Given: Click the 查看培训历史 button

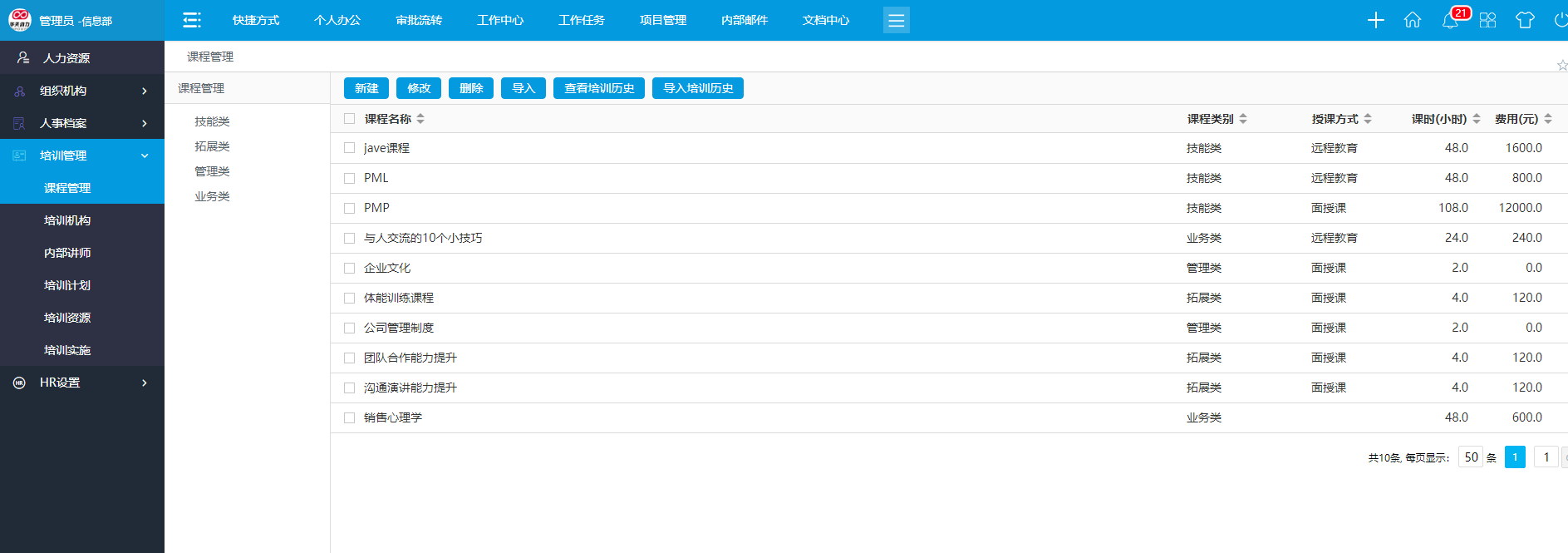Looking at the screenshot, I should 599,88.
